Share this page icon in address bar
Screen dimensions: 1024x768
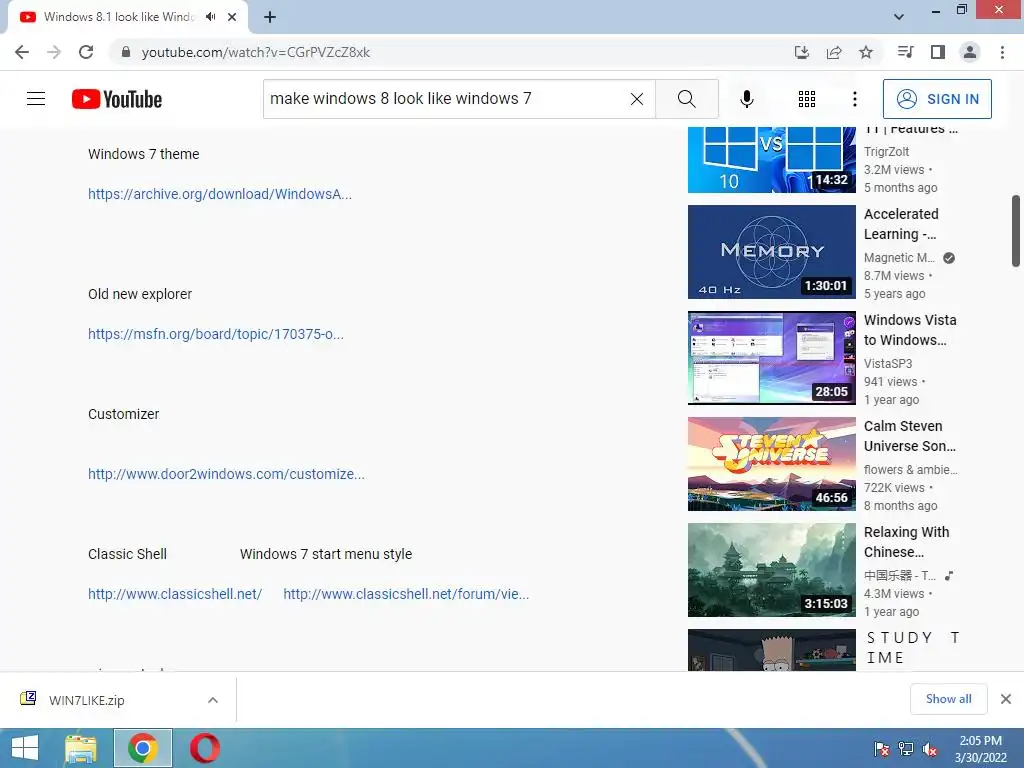click(x=834, y=52)
